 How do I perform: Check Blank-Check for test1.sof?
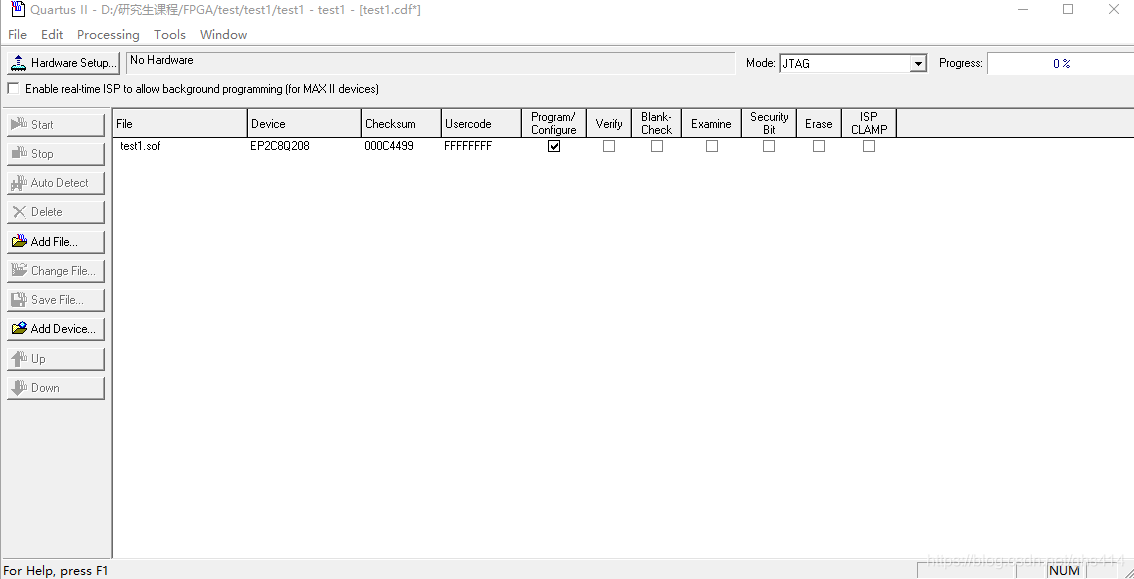[x=657, y=146]
